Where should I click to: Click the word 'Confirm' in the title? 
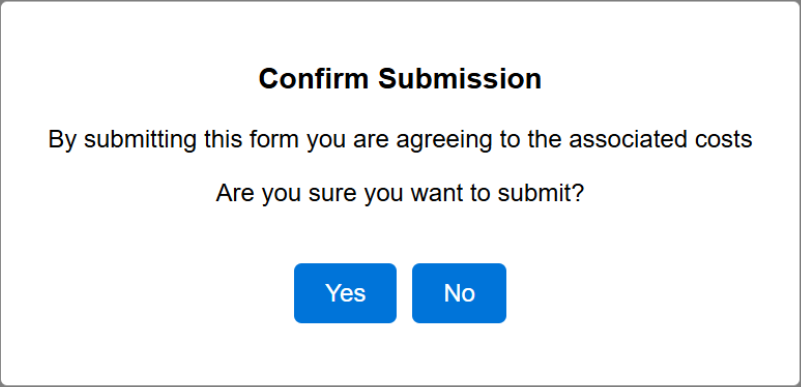click(314, 79)
